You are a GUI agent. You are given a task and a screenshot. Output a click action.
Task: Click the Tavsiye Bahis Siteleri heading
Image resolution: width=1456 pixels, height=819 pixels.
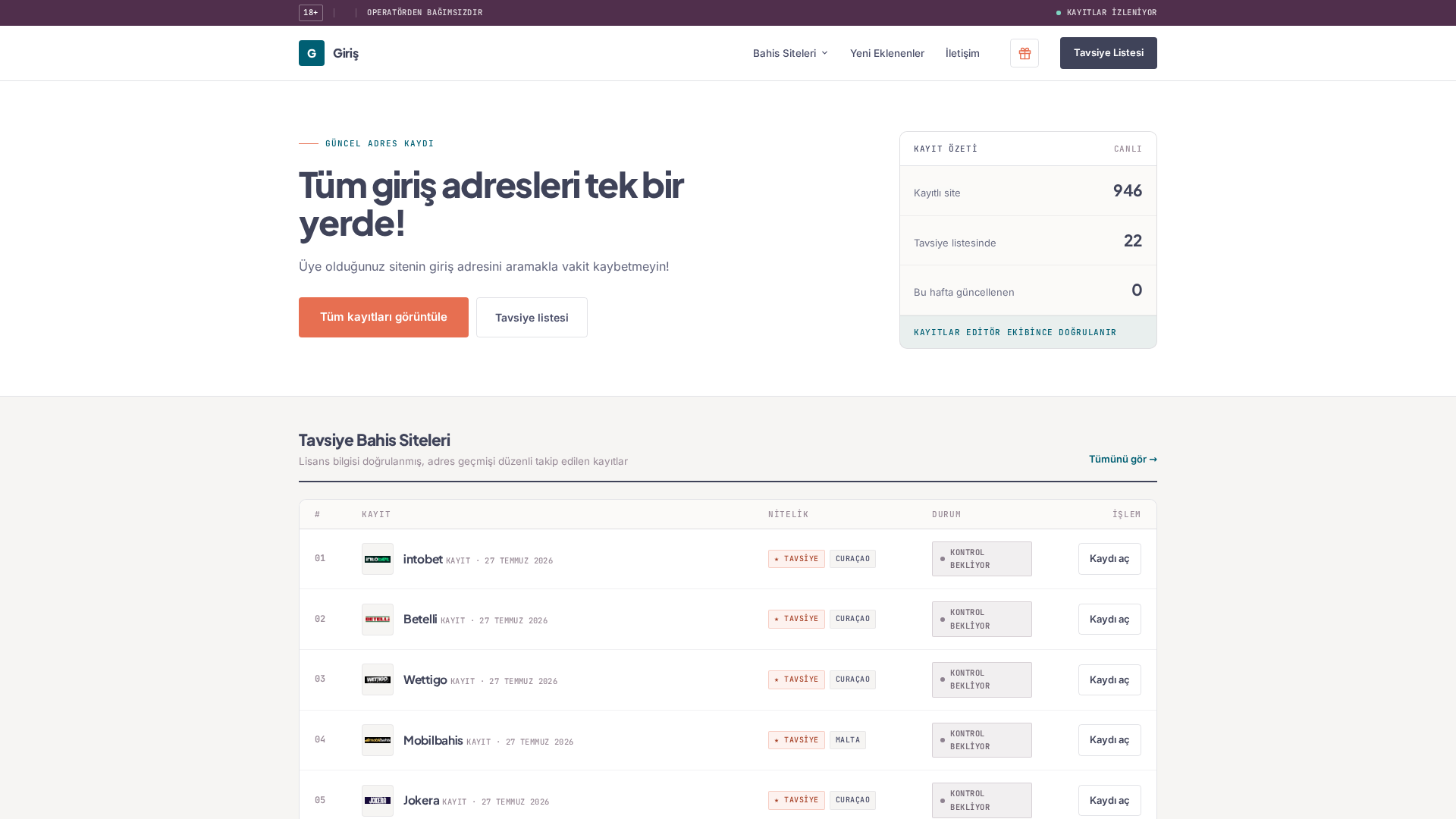tap(375, 440)
